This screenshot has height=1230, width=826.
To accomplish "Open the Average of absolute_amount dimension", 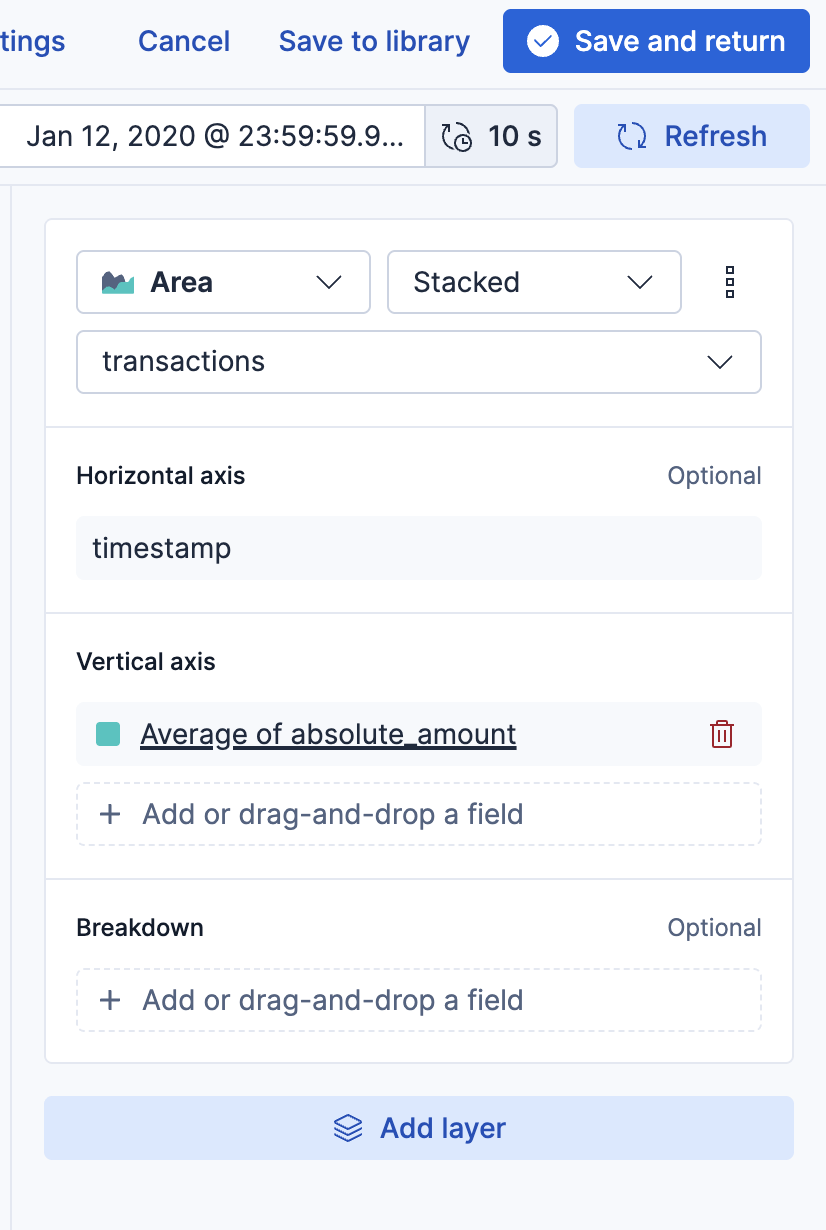I will point(328,735).
